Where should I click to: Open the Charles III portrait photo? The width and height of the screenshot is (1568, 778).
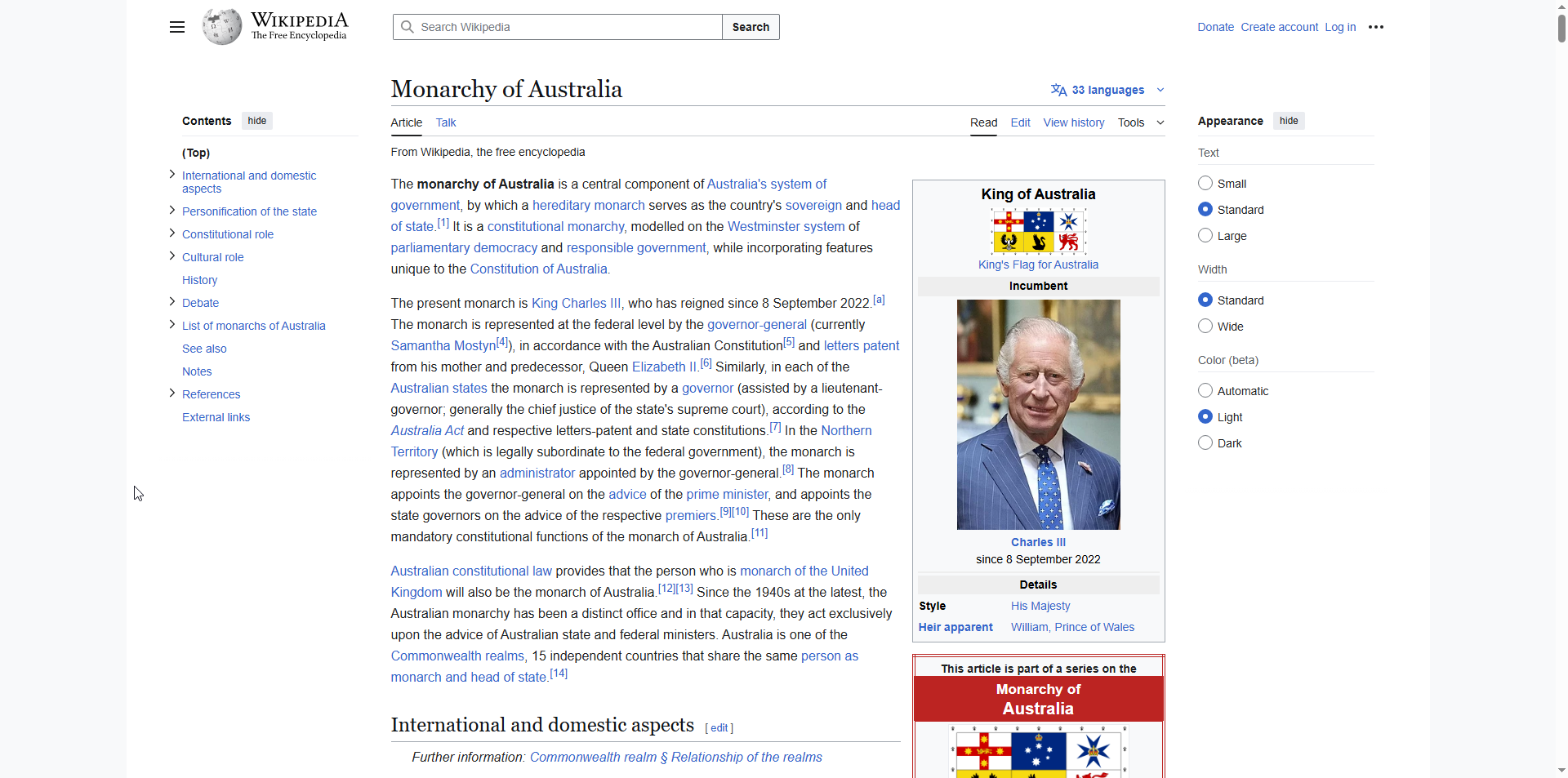[x=1039, y=415]
